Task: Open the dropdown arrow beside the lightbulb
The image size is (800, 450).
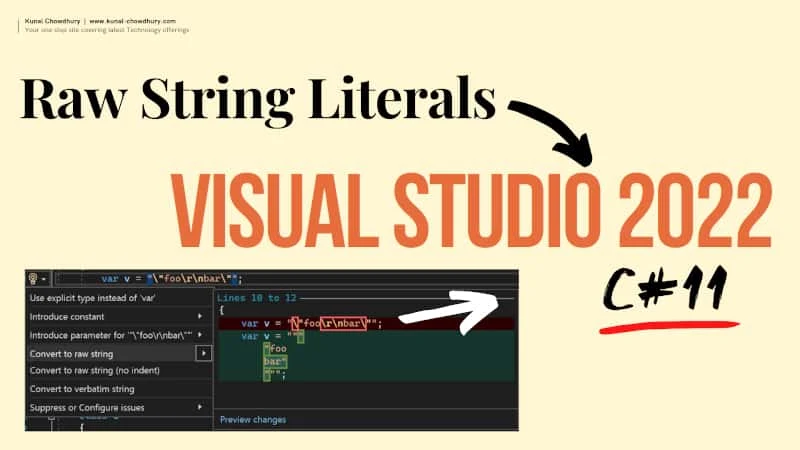Action: click(44, 279)
